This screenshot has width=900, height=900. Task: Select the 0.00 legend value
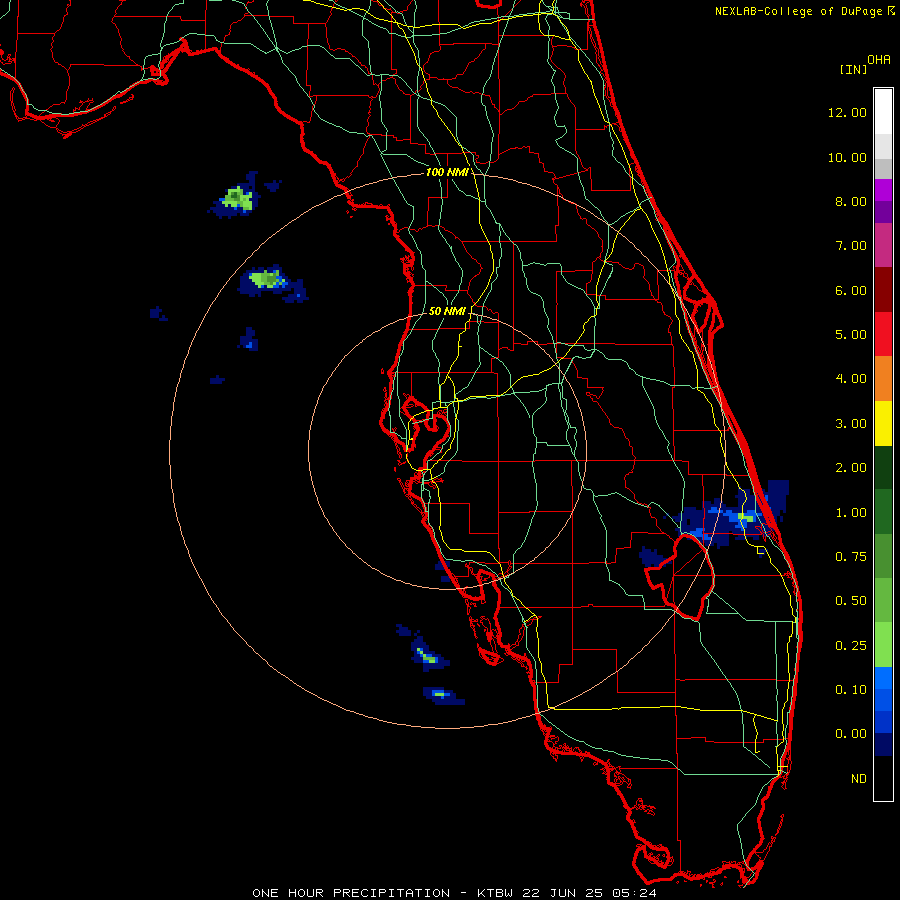(851, 734)
